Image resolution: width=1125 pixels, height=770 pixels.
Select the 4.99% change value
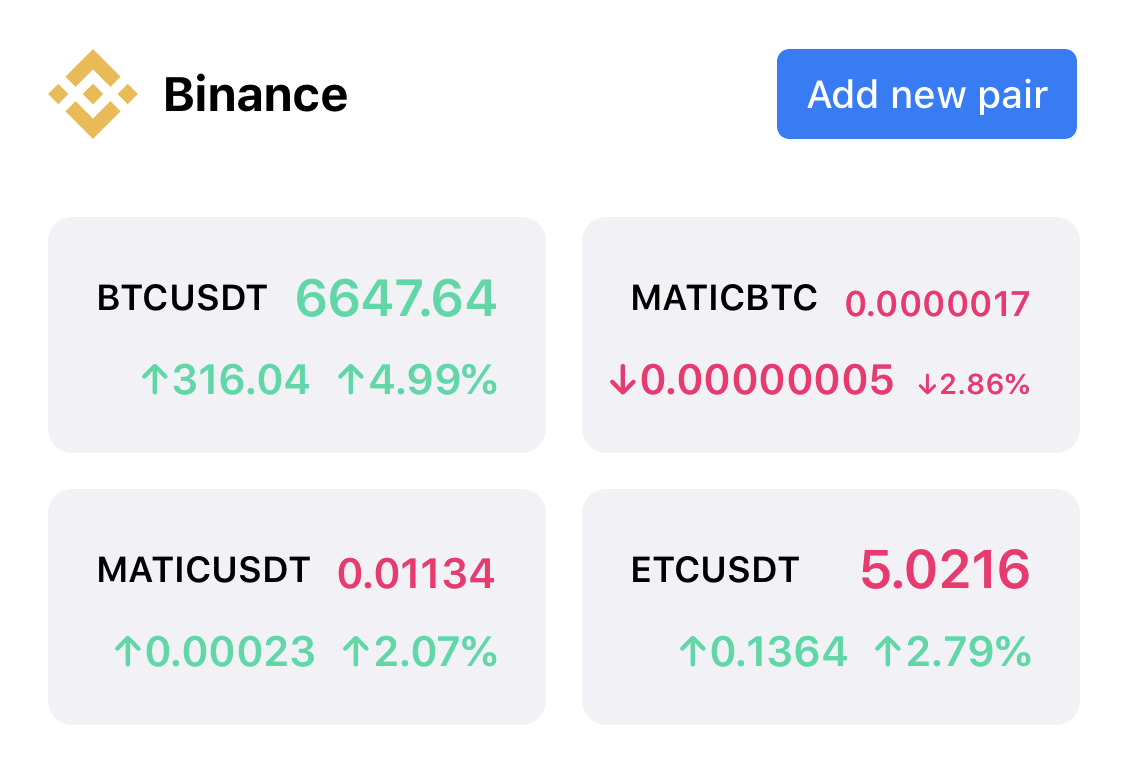433,379
